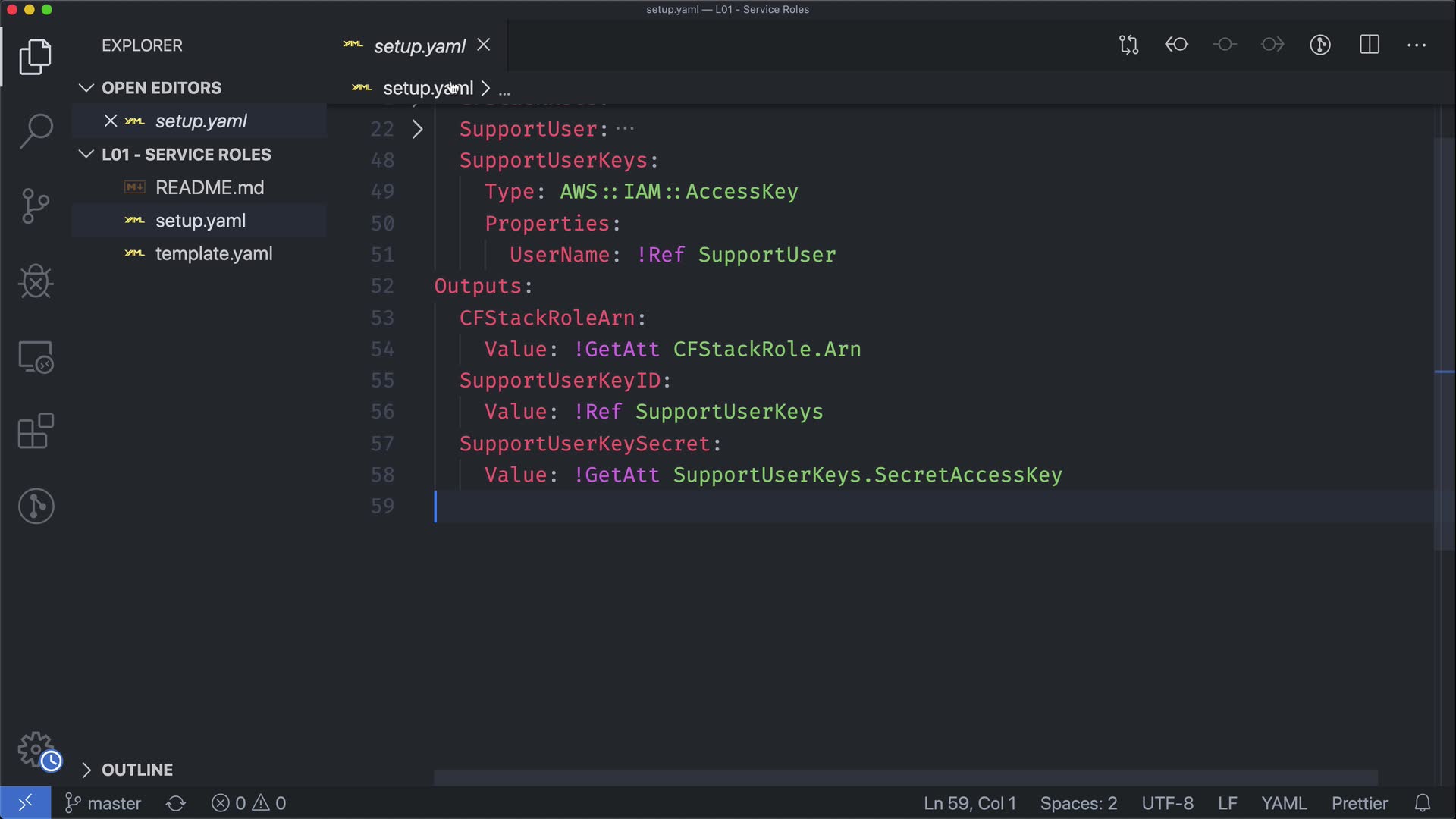Collapse the OPEN EDITORS section

[x=86, y=88]
